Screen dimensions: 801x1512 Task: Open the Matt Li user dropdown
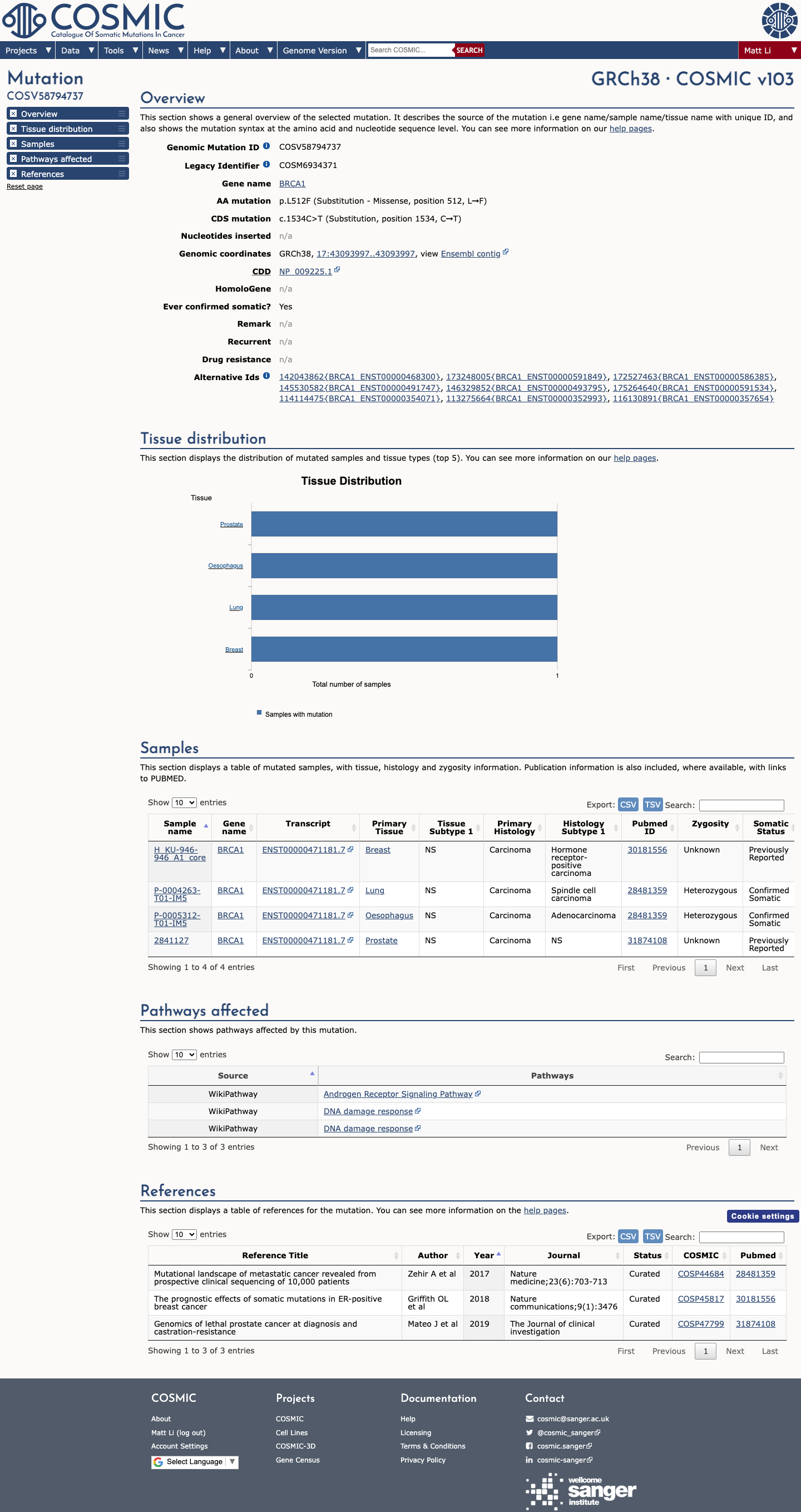coord(769,51)
